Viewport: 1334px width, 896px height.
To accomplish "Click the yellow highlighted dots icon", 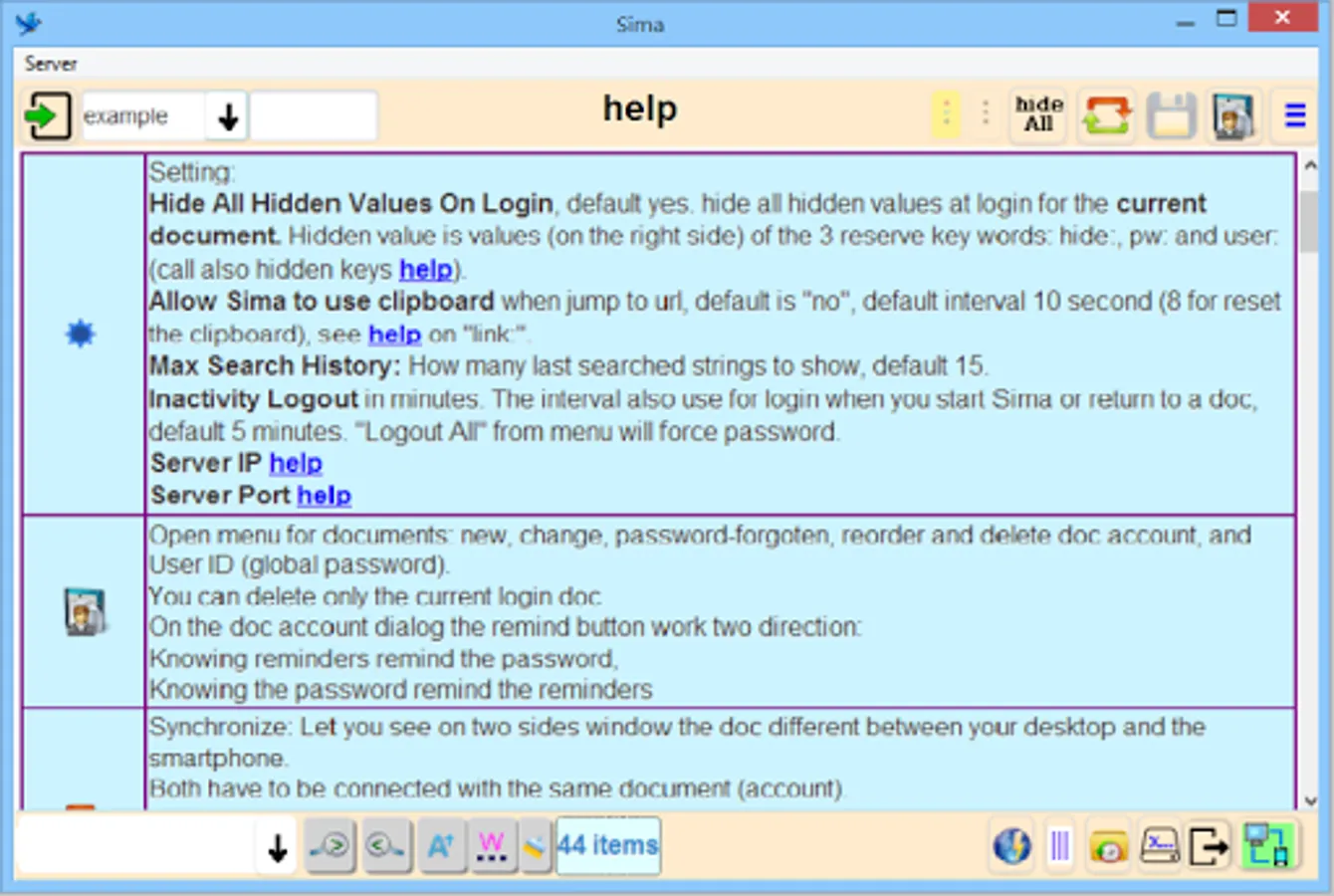I will [946, 114].
